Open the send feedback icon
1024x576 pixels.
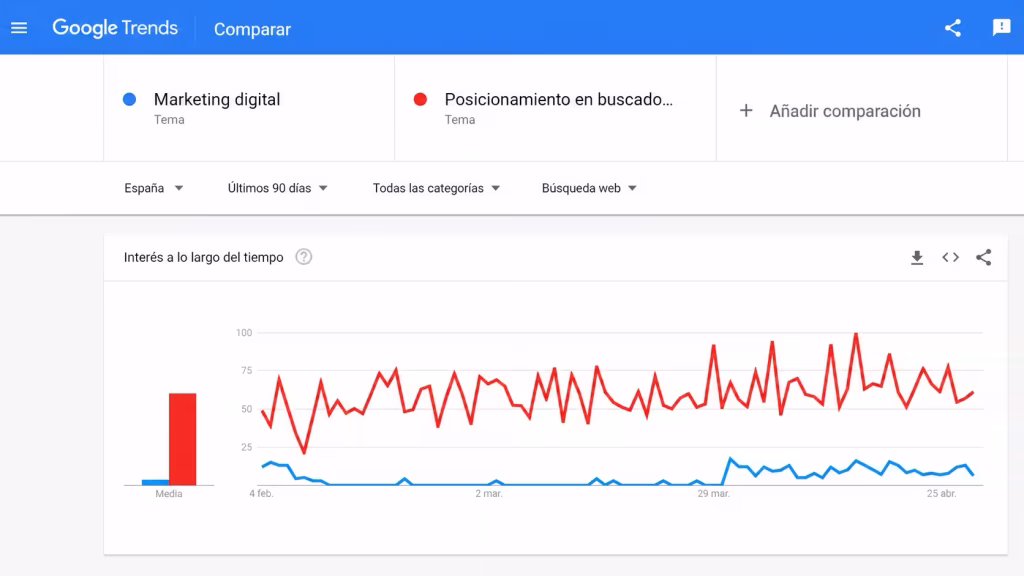1001,27
